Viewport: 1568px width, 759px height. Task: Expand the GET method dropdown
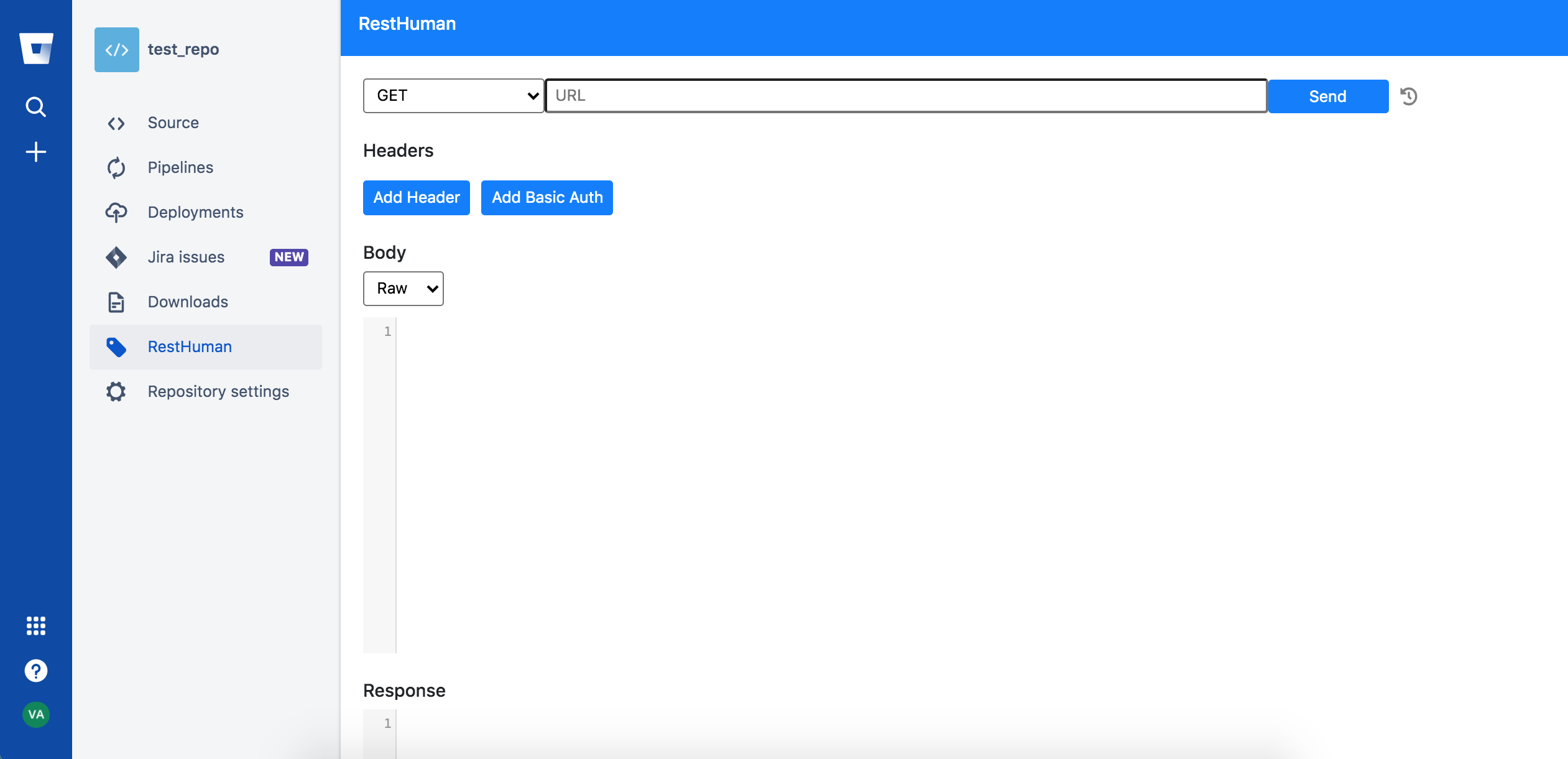coord(454,96)
